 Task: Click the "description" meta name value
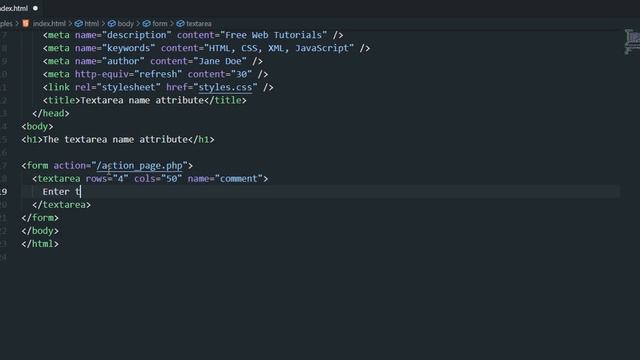pos(137,35)
